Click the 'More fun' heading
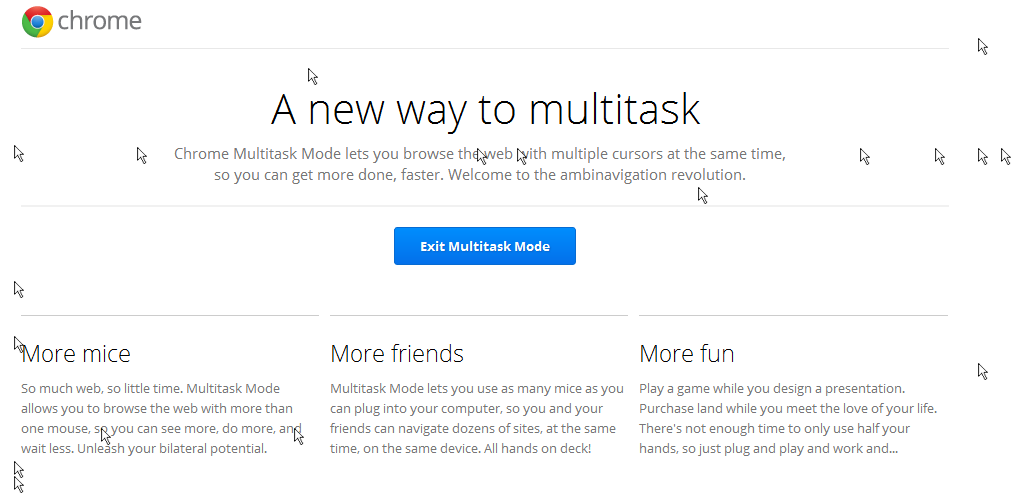The width and height of the screenshot is (1020, 496). 686,353
